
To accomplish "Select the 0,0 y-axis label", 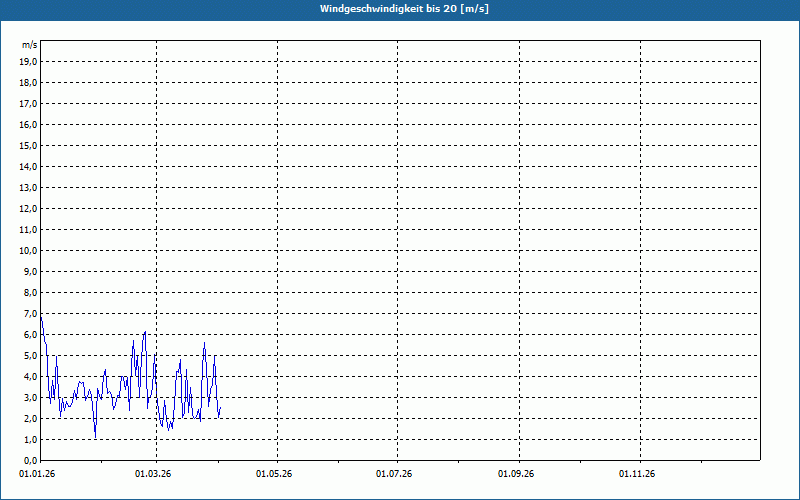I will (29, 461).
